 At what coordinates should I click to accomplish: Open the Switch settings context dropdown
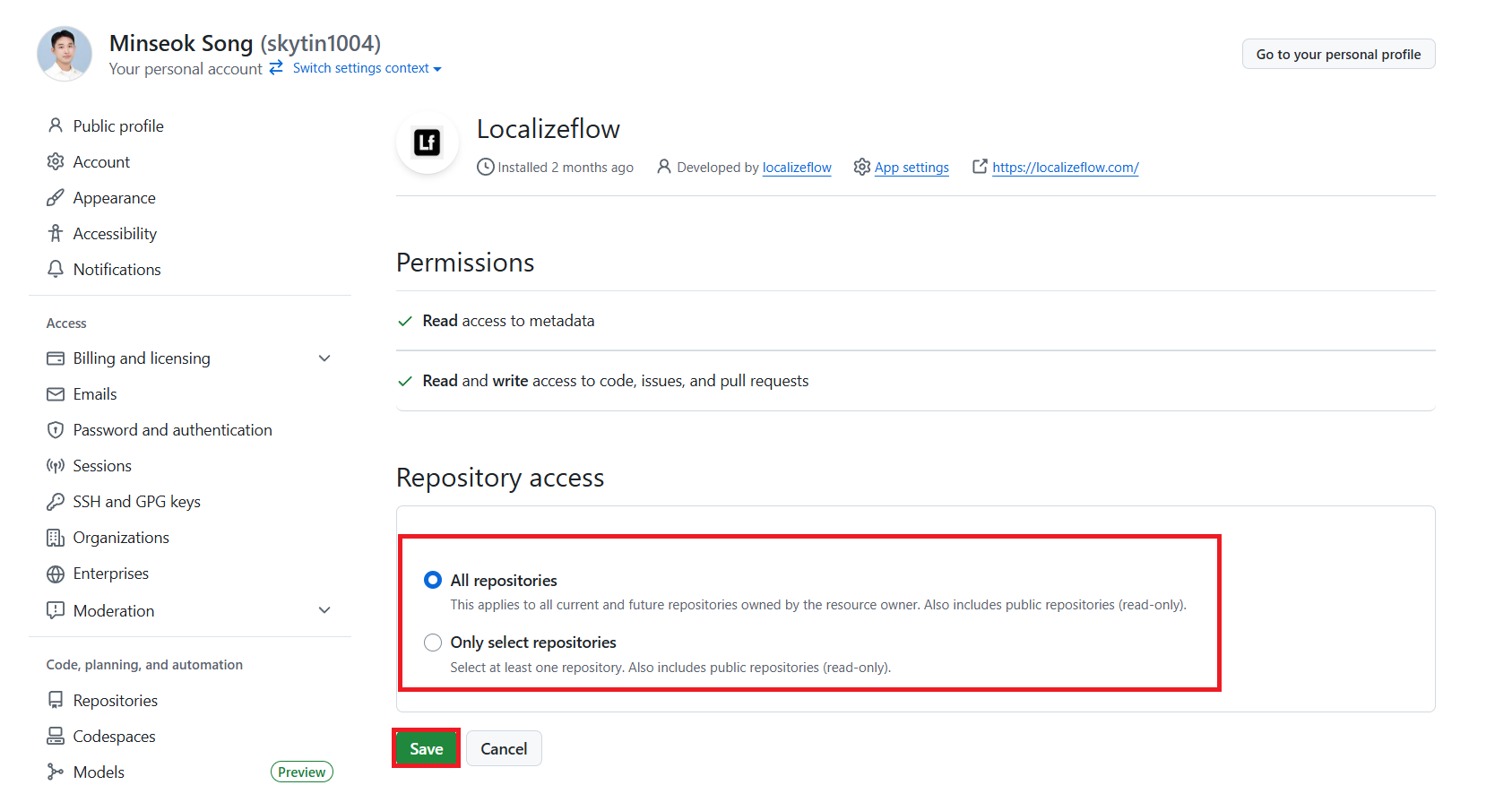[367, 68]
